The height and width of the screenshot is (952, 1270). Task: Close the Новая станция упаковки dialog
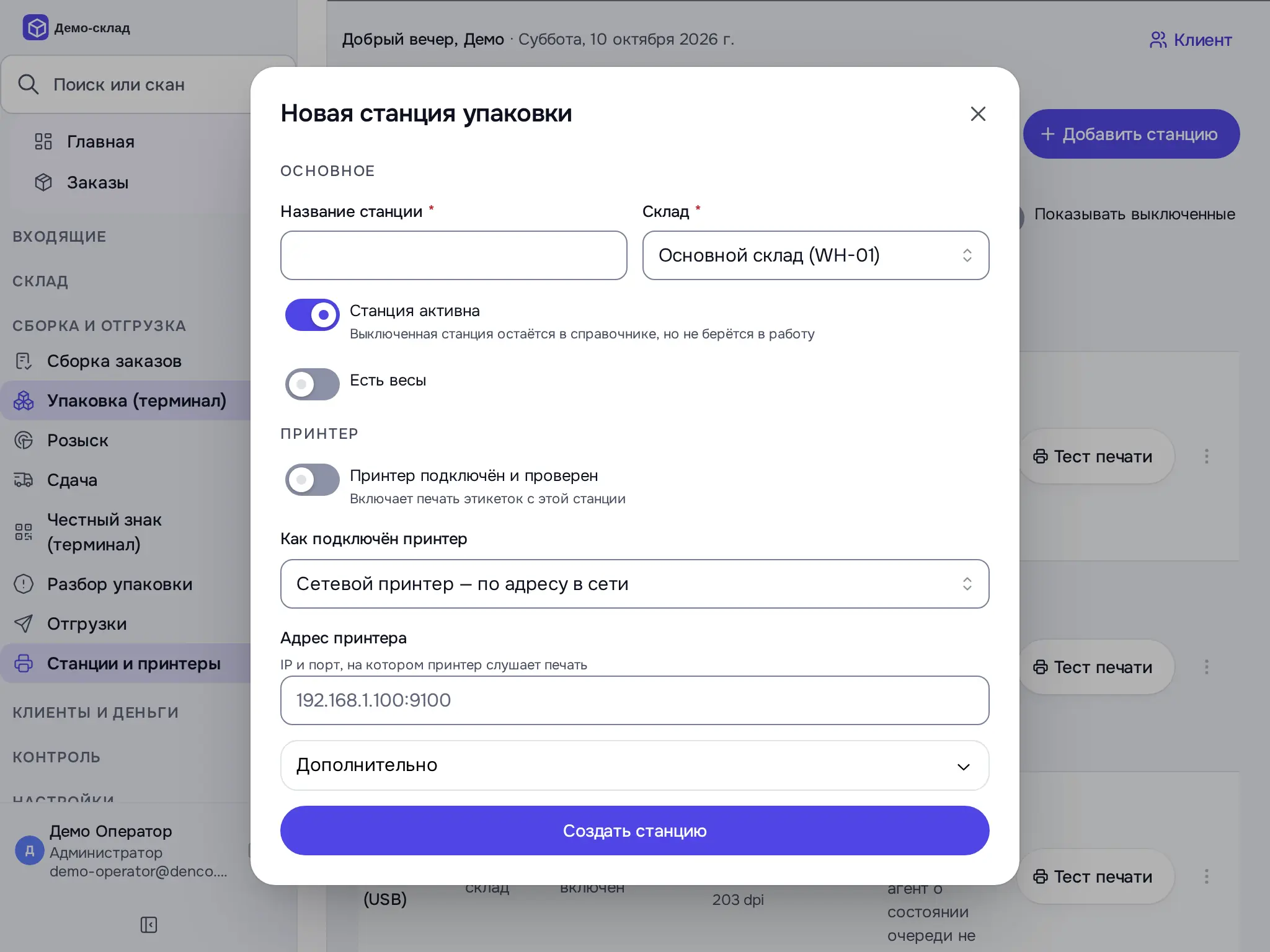tap(978, 113)
